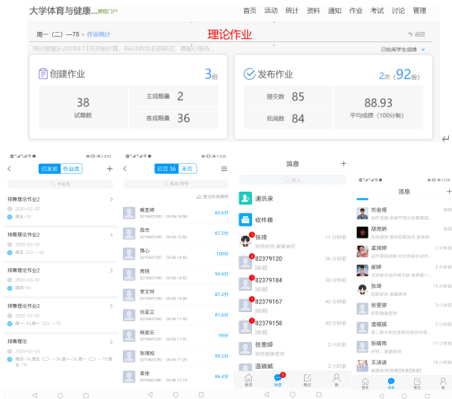
Task: Open the 统计 menu in top navigation
Action: click(x=292, y=11)
